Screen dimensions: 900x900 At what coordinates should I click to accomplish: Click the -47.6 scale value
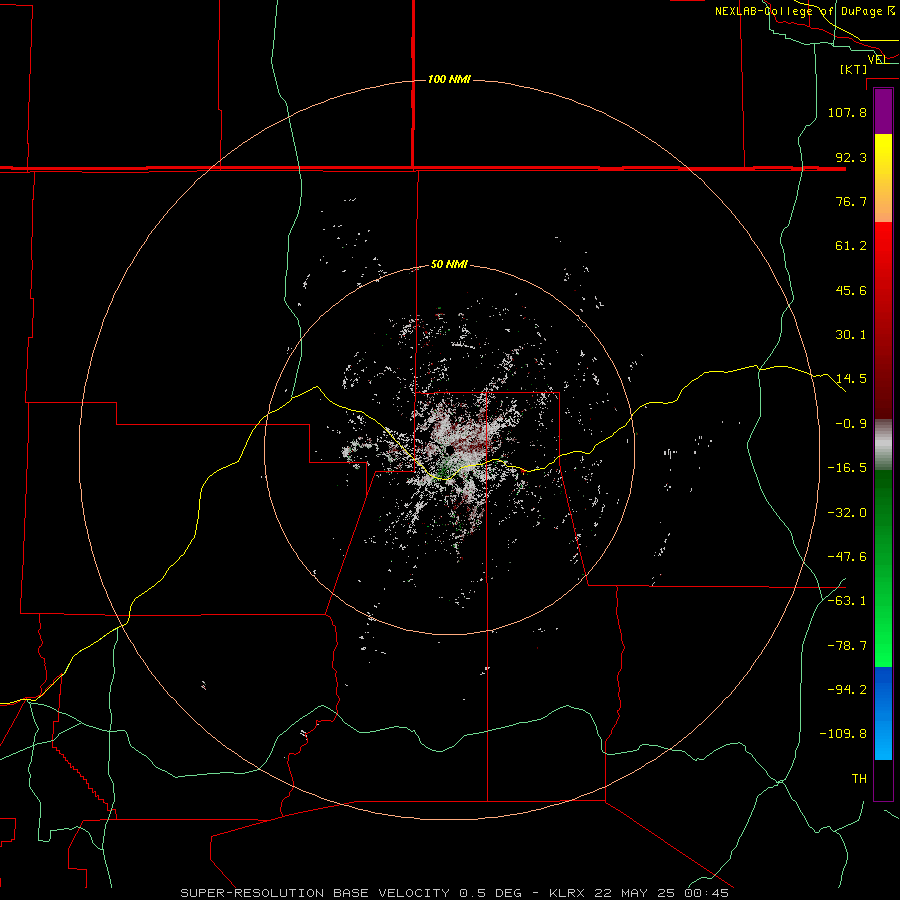pyautogui.click(x=847, y=557)
